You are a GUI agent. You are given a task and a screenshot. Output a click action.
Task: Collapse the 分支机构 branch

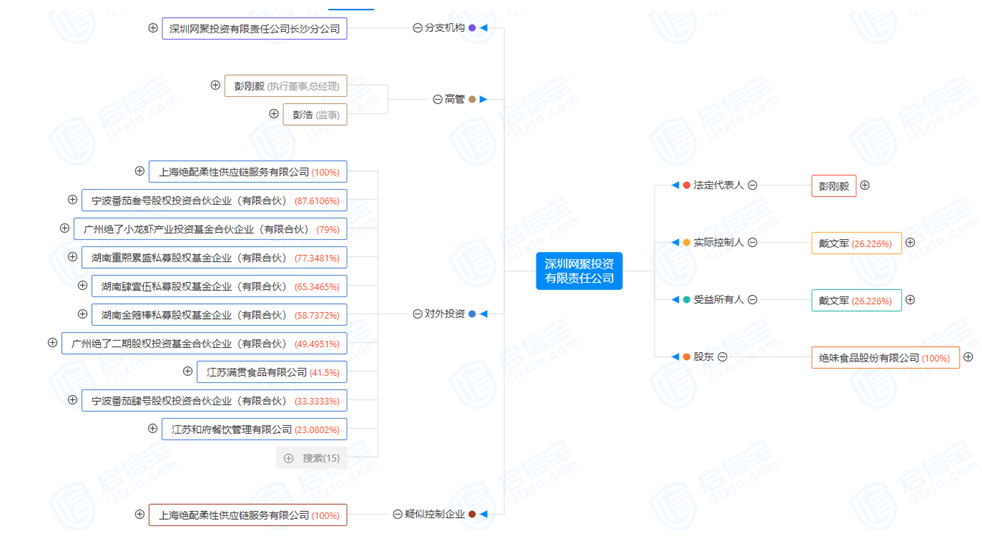(417, 28)
